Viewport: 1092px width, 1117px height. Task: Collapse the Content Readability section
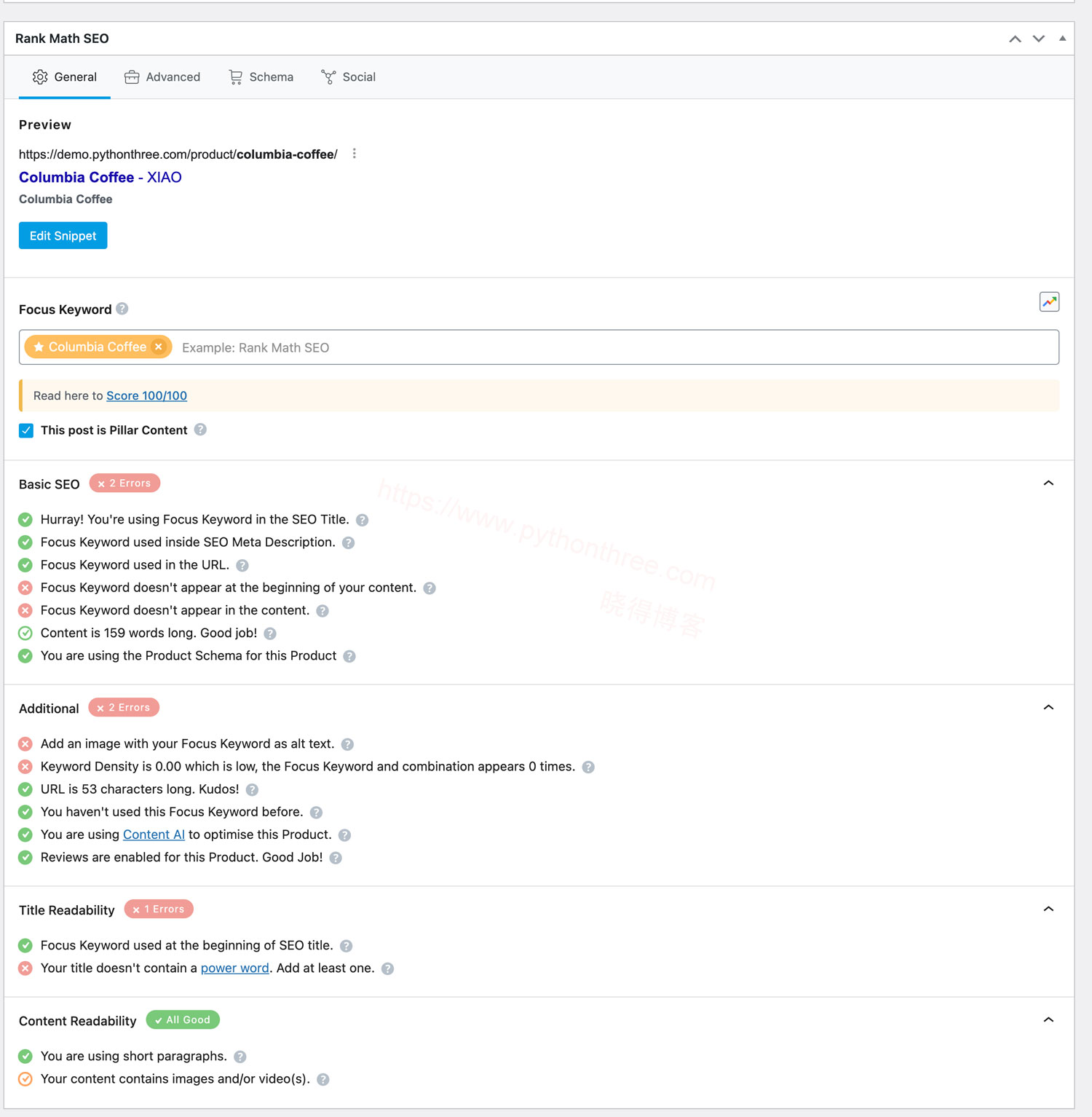(x=1048, y=1019)
